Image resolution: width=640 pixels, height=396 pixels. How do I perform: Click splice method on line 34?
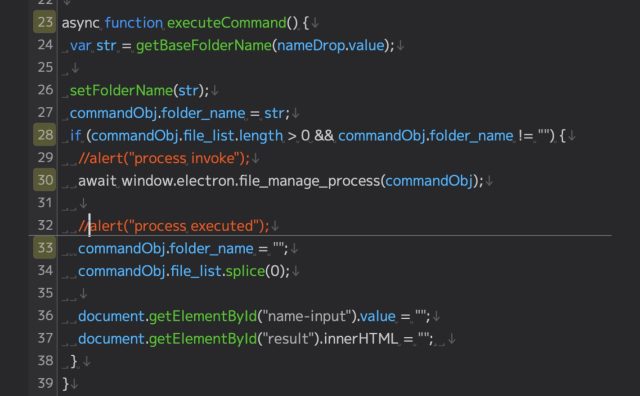245,271
